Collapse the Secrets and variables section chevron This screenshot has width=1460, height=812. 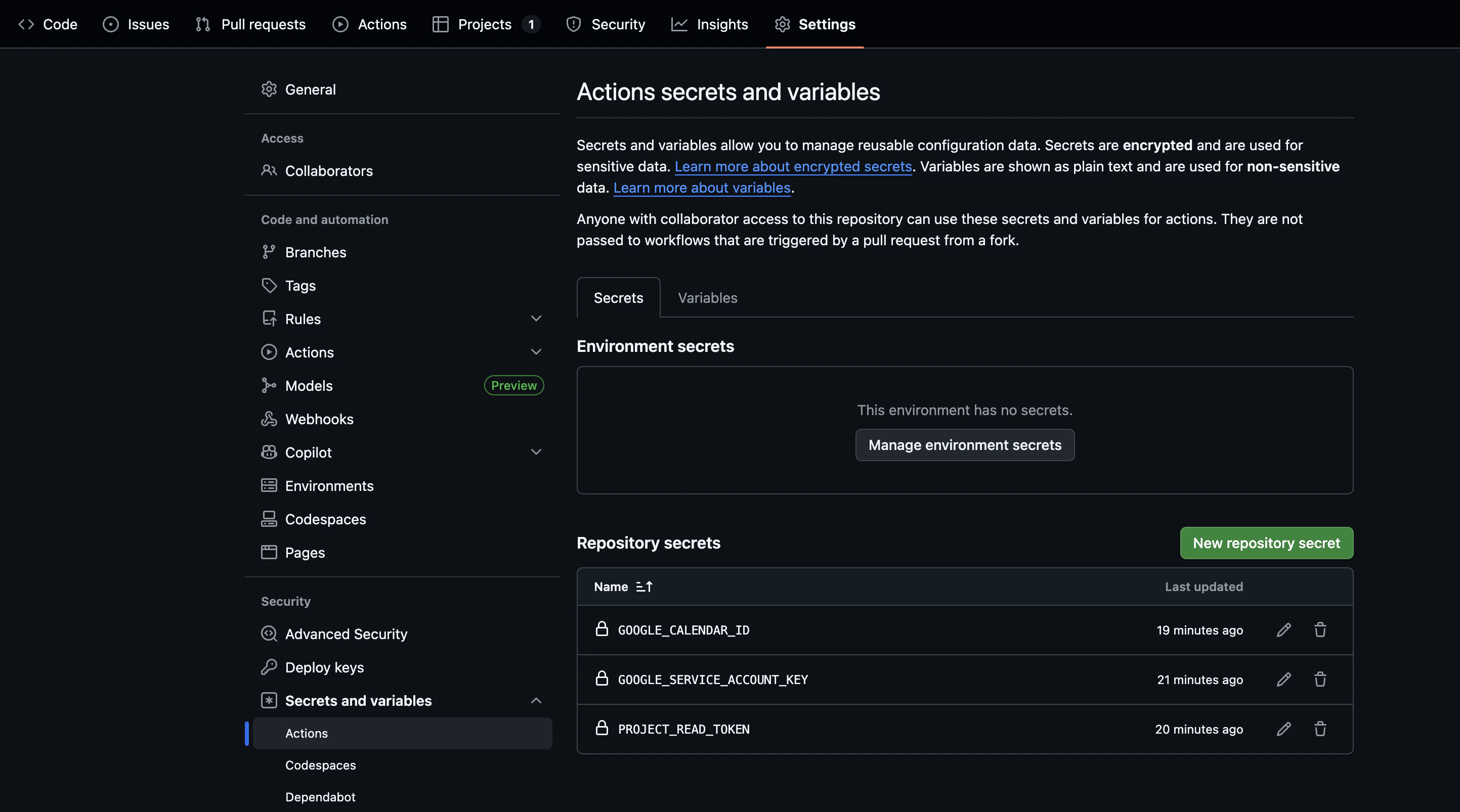click(x=536, y=700)
